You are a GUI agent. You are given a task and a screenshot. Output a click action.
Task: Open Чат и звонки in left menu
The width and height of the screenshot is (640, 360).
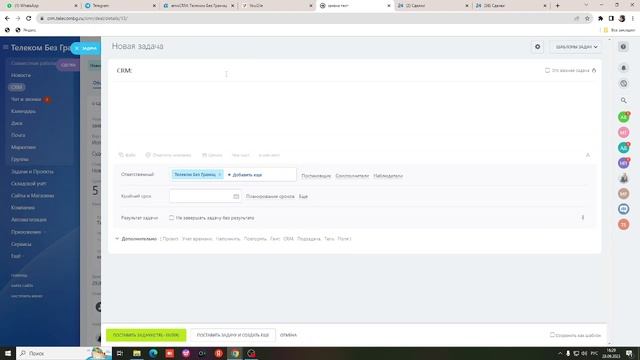[x=26, y=99]
